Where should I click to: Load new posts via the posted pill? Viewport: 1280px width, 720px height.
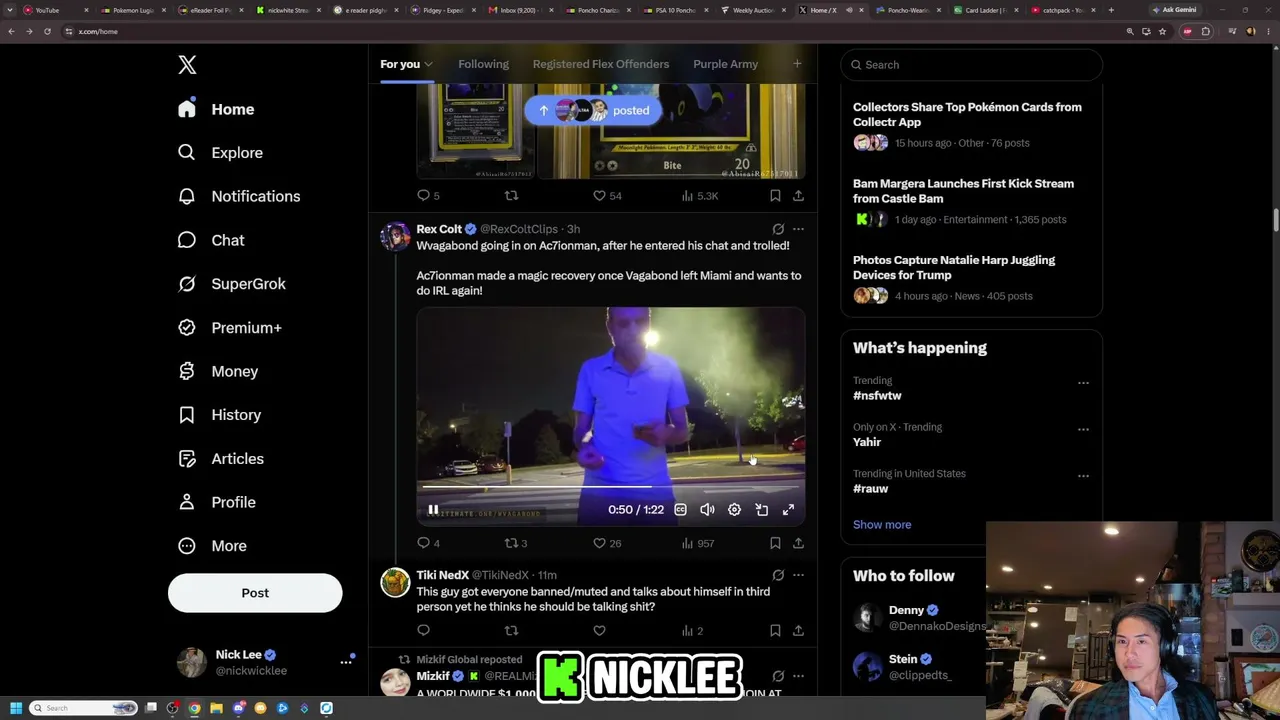[x=593, y=111]
